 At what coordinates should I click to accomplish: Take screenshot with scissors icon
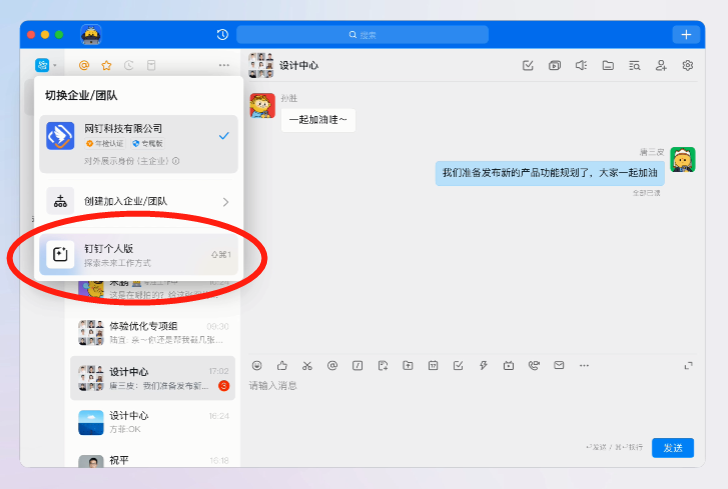[x=307, y=366]
